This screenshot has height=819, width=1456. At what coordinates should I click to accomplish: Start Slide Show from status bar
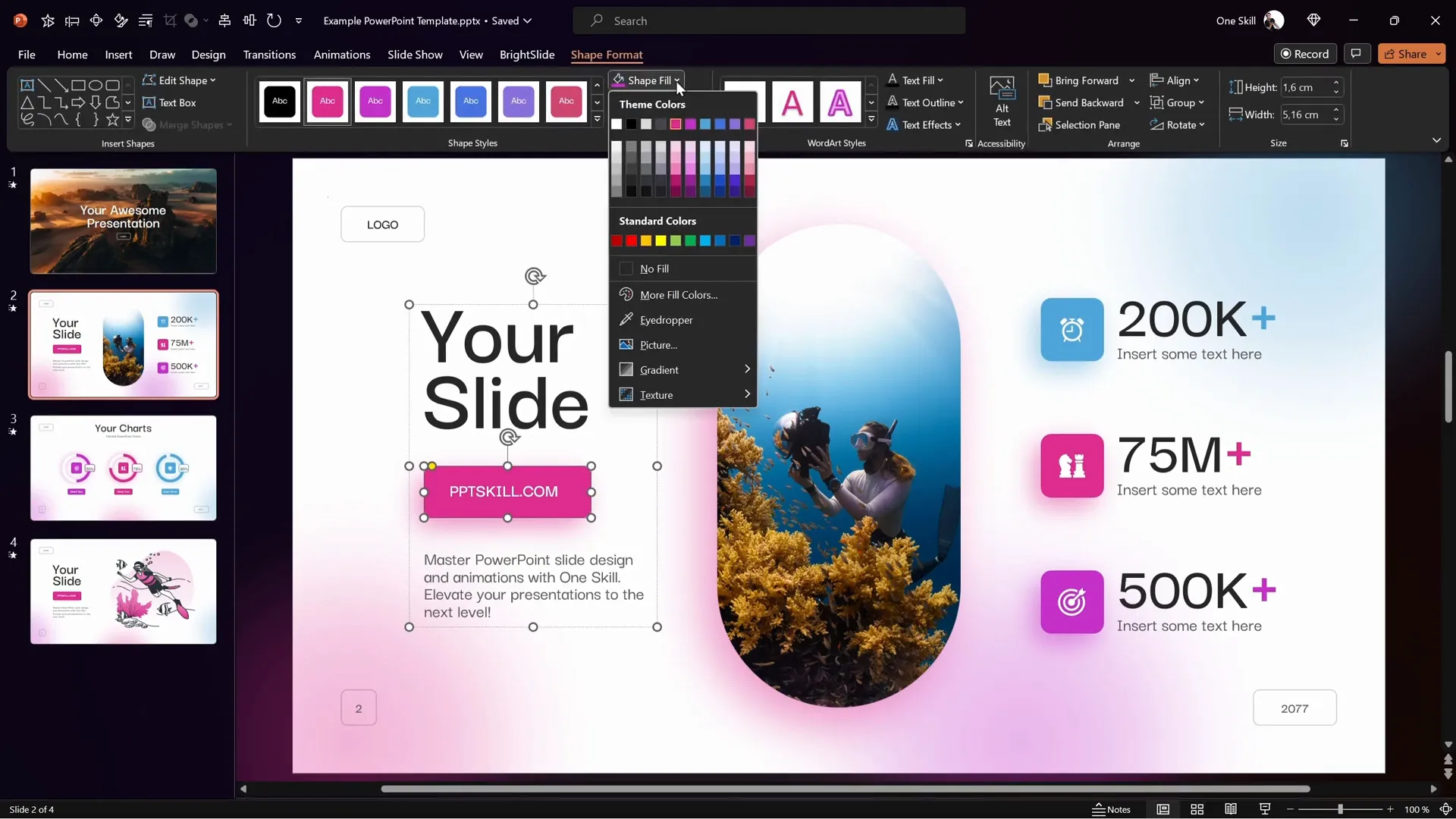coord(1265,809)
